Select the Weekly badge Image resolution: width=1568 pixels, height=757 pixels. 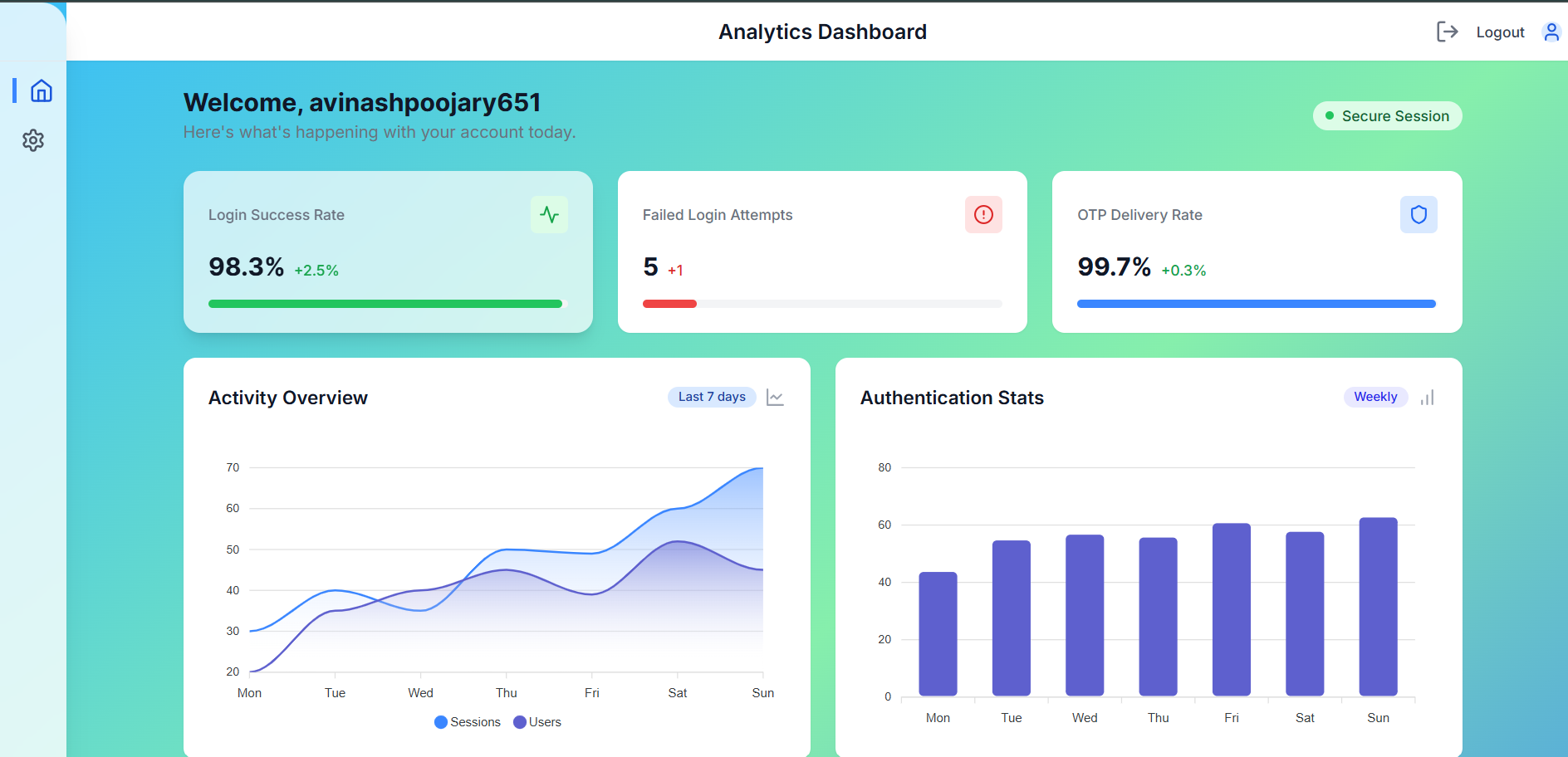[1375, 397]
